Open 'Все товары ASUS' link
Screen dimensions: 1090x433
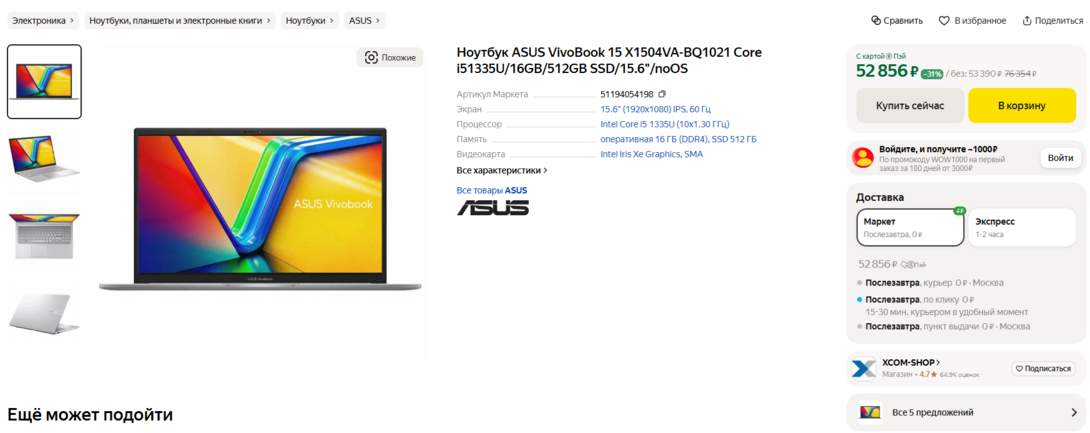pos(491,190)
